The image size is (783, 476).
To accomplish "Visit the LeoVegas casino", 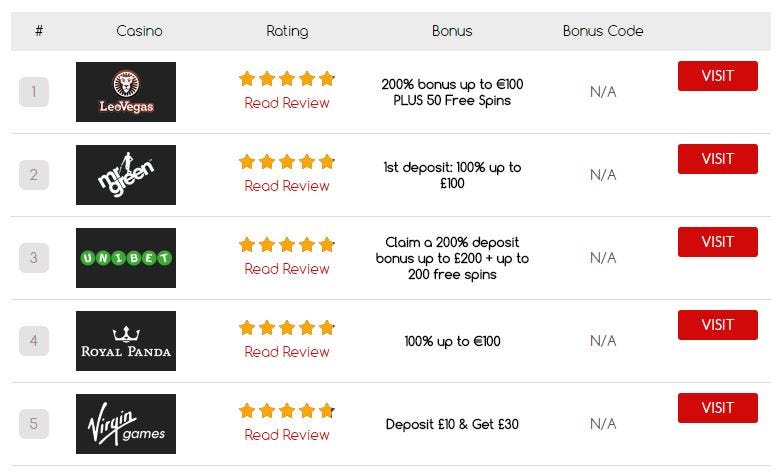I will pyautogui.click(x=717, y=76).
